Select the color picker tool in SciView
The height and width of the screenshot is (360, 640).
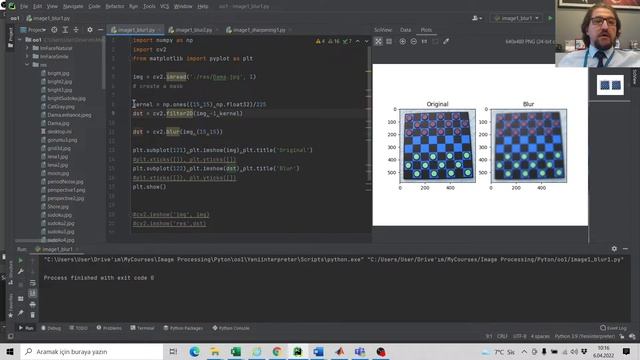click(446, 41)
